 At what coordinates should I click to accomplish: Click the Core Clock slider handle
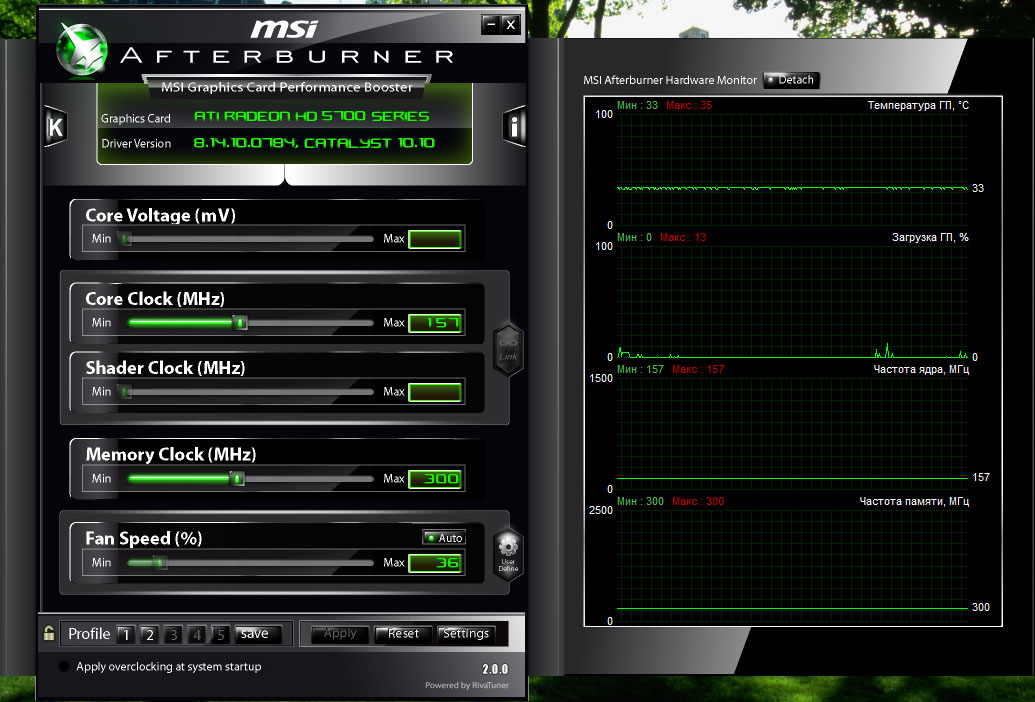click(240, 323)
